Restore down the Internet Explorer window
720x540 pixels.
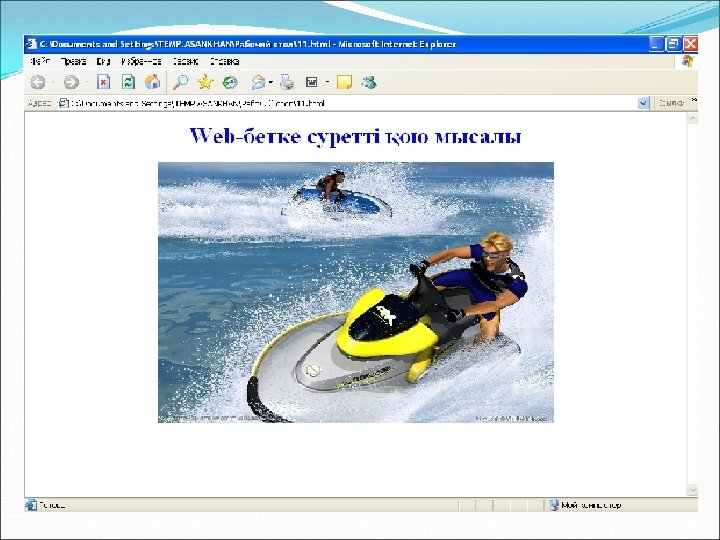[674, 44]
